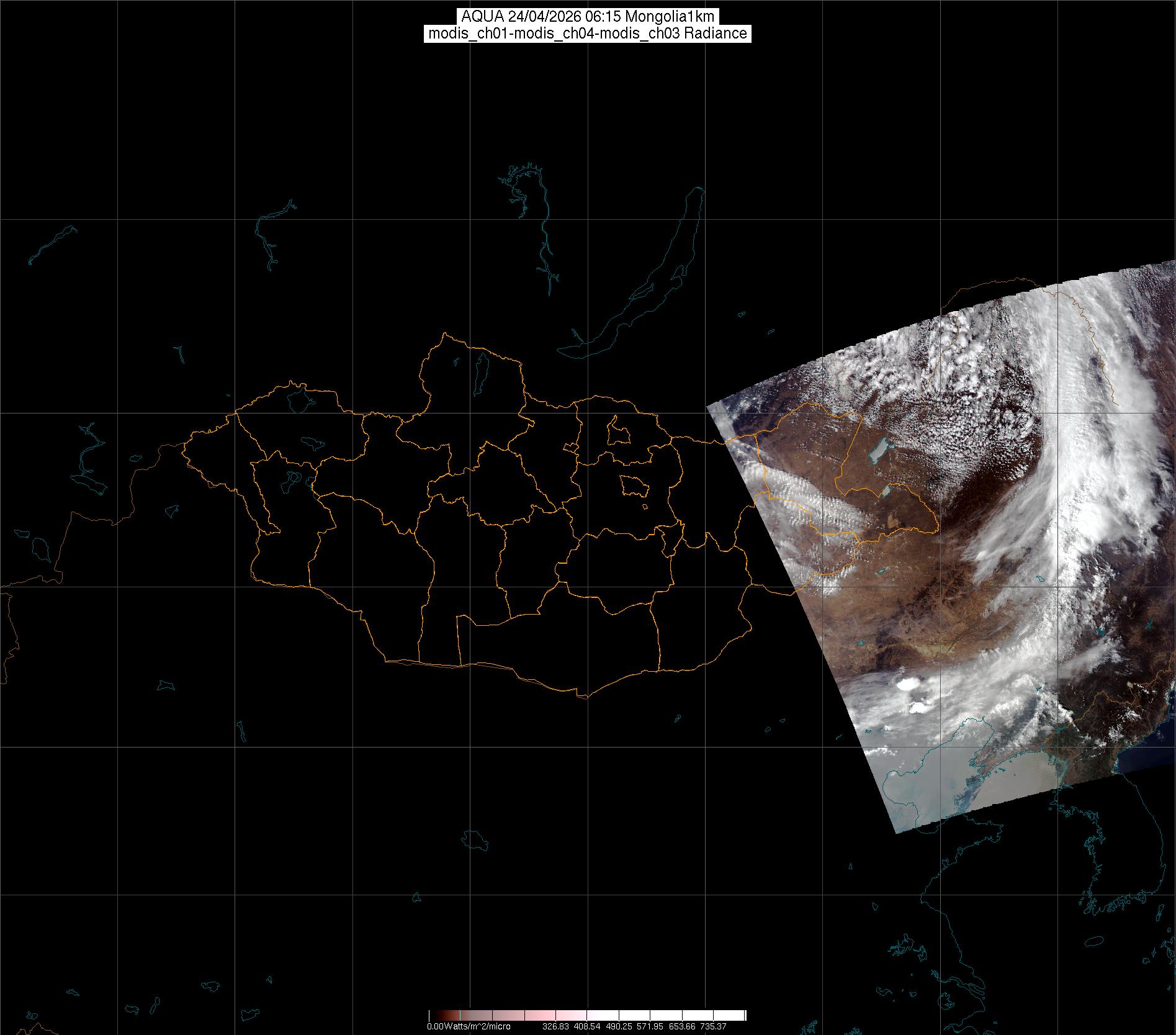Click the long Lake Baikal outline
This screenshot has width=1176, height=1035.
[x=645, y=286]
